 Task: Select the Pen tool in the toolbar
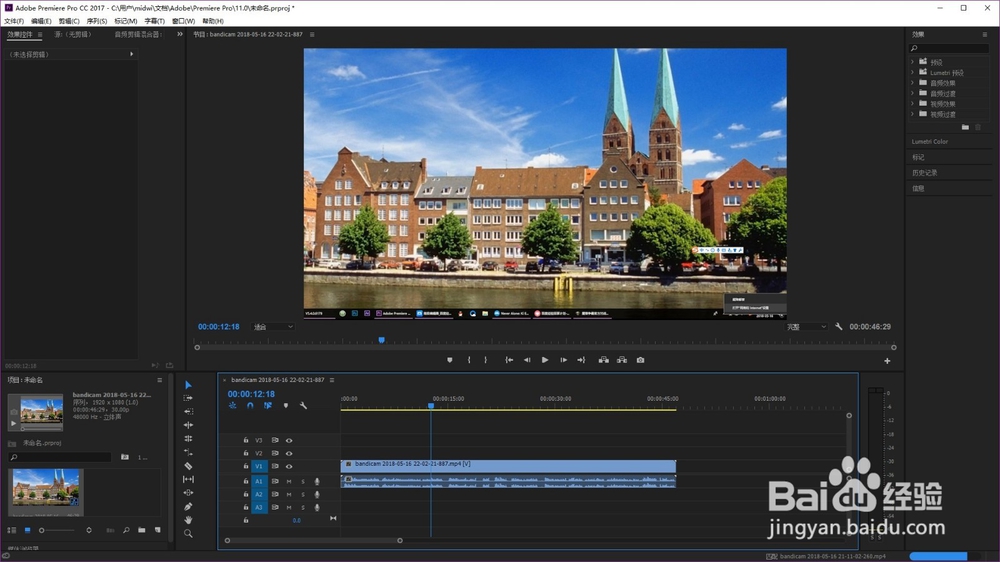(x=188, y=507)
